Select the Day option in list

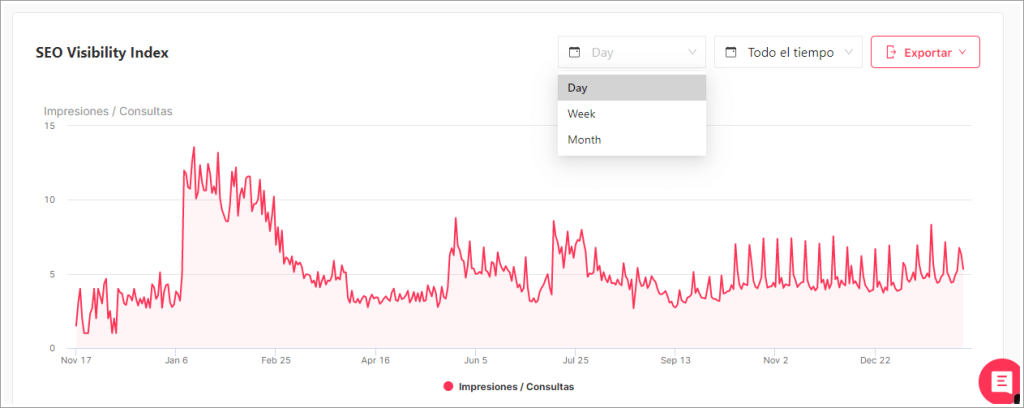[632, 87]
